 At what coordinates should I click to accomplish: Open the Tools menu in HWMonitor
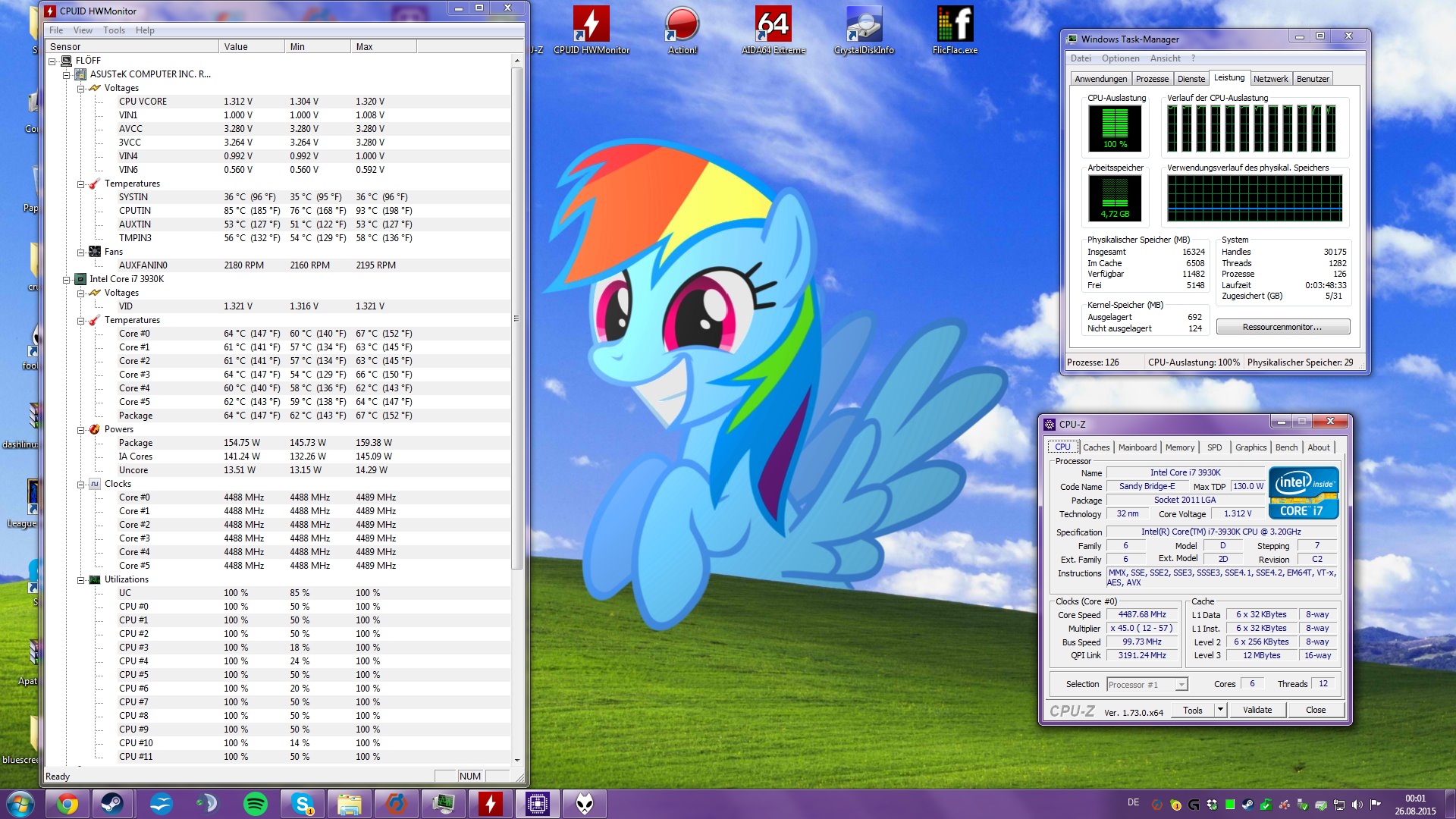click(114, 30)
